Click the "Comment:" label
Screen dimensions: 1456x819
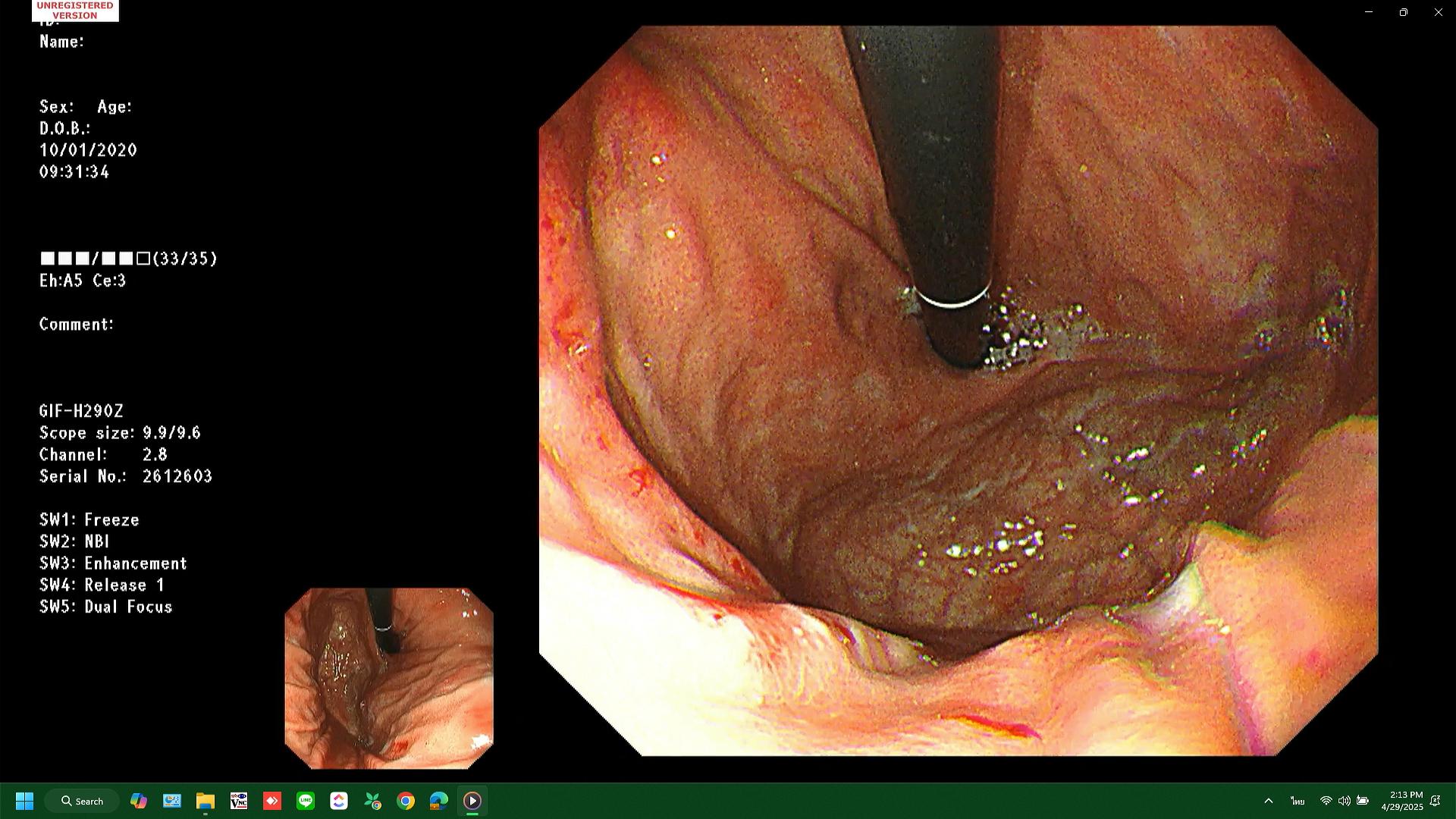pos(77,325)
